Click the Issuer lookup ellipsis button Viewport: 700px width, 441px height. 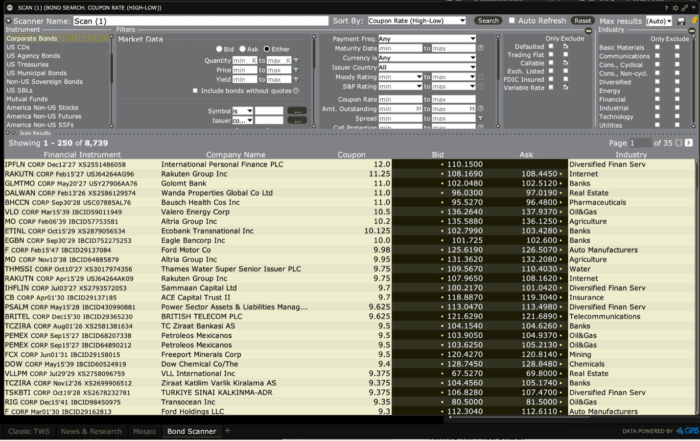297,120
